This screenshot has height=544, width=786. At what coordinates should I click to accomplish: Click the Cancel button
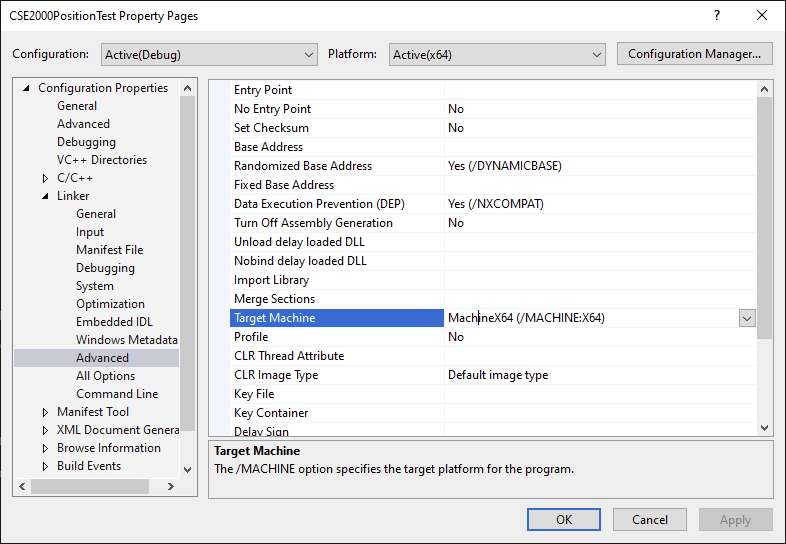(x=650, y=519)
